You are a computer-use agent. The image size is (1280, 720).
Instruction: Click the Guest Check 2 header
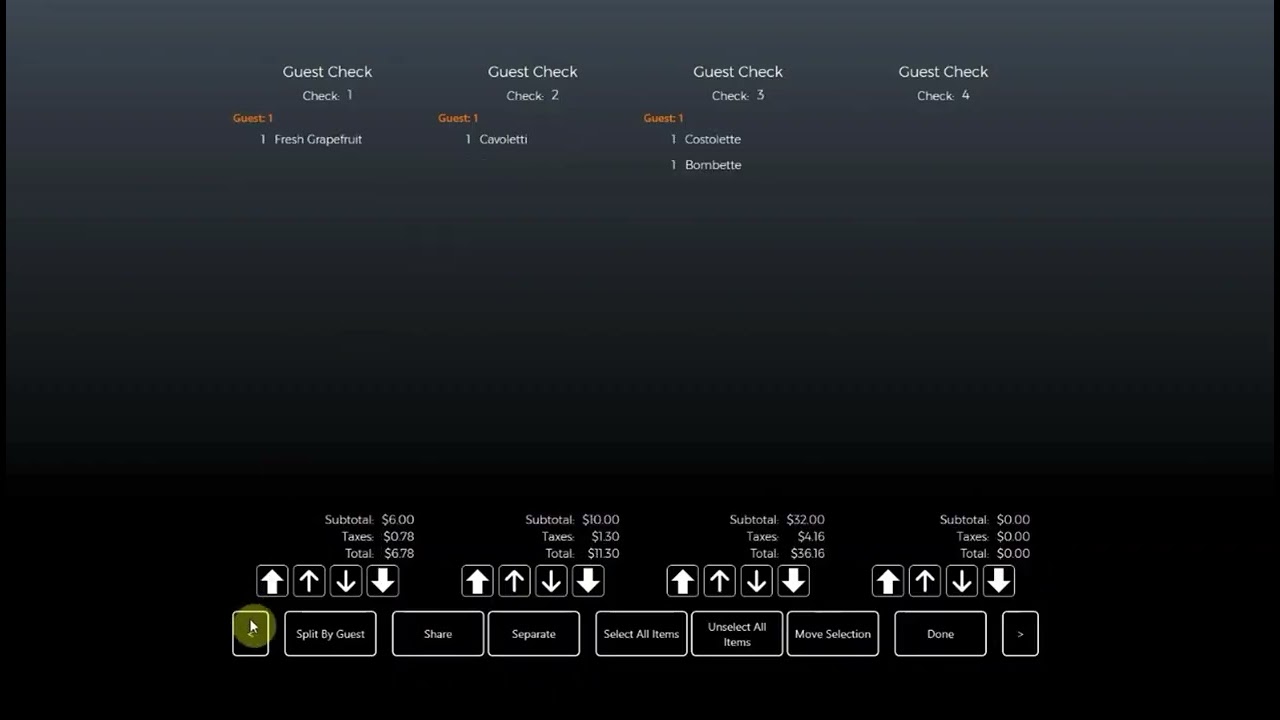533,72
